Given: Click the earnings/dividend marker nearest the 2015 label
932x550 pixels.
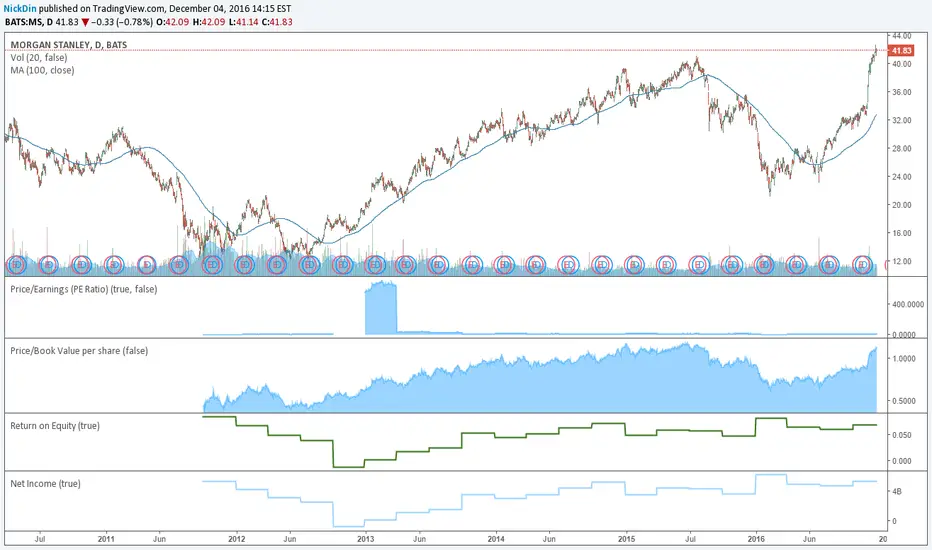Looking at the screenshot, I should [x=634, y=264].
